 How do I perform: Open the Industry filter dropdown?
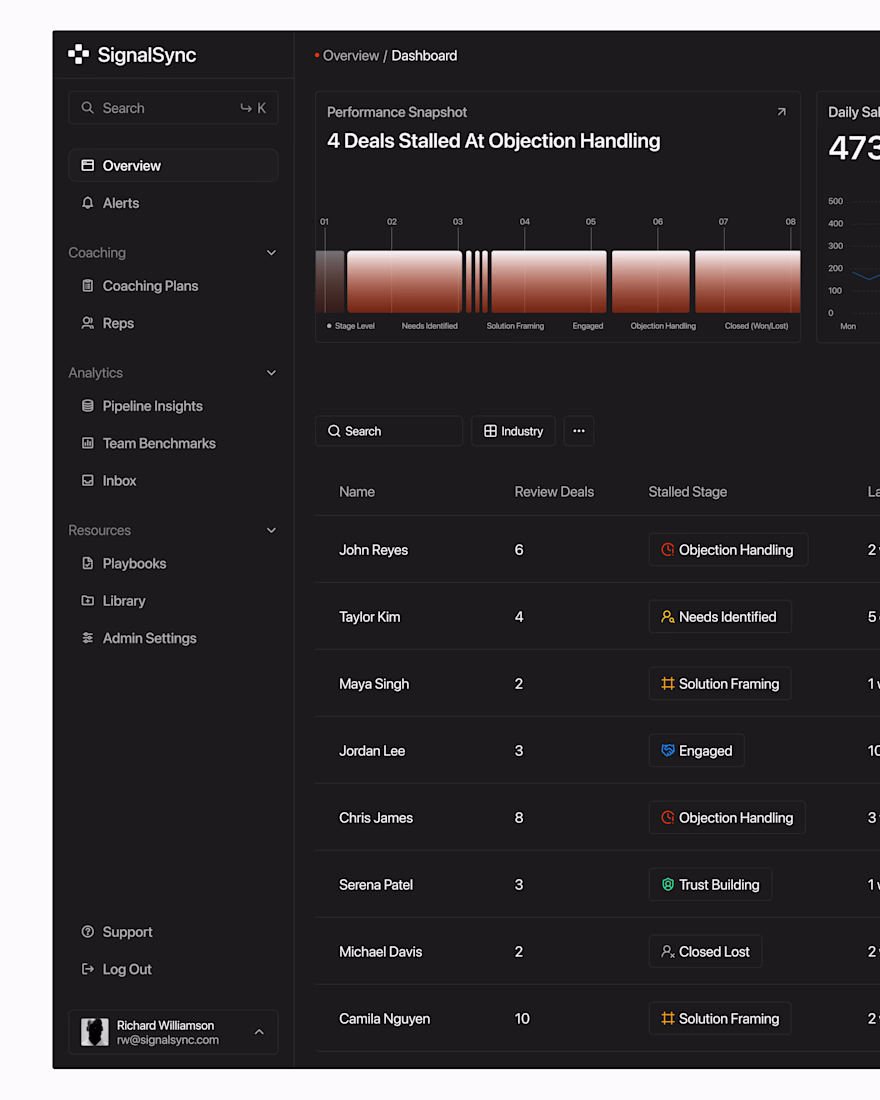pos(514,431)
